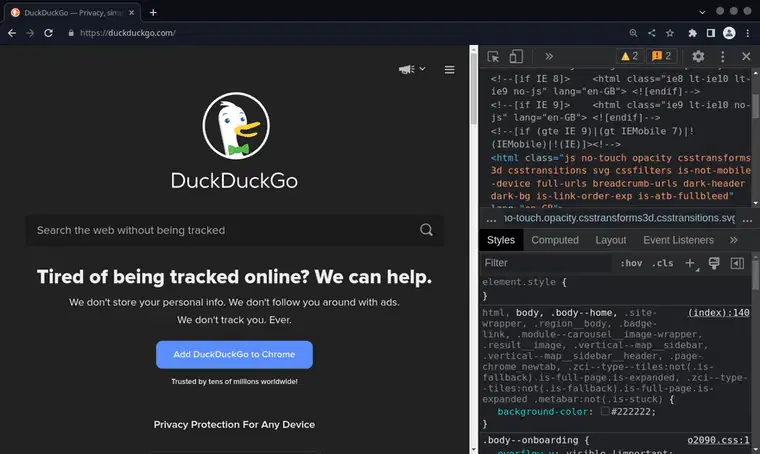Toggle the DevTools device toolbar icon
The height and width of the screenshot is (454, 760).
[516, 57]
